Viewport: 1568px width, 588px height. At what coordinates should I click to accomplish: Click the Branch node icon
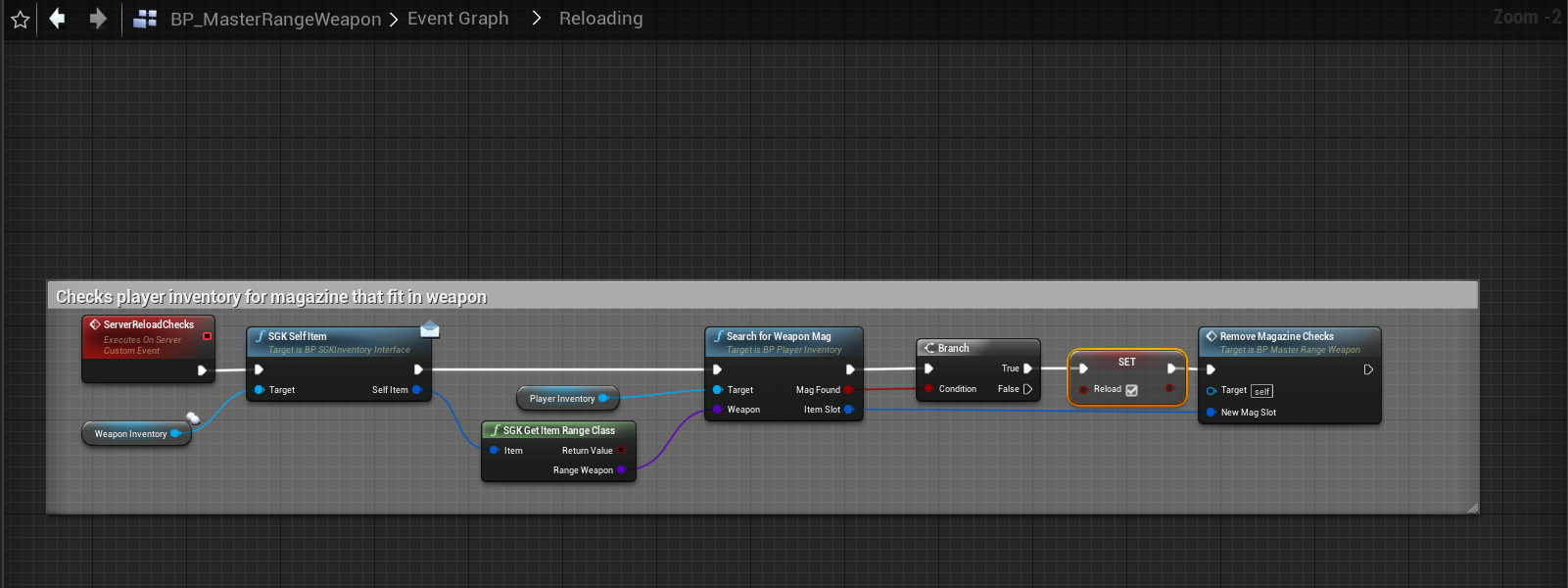pos(928,348)
